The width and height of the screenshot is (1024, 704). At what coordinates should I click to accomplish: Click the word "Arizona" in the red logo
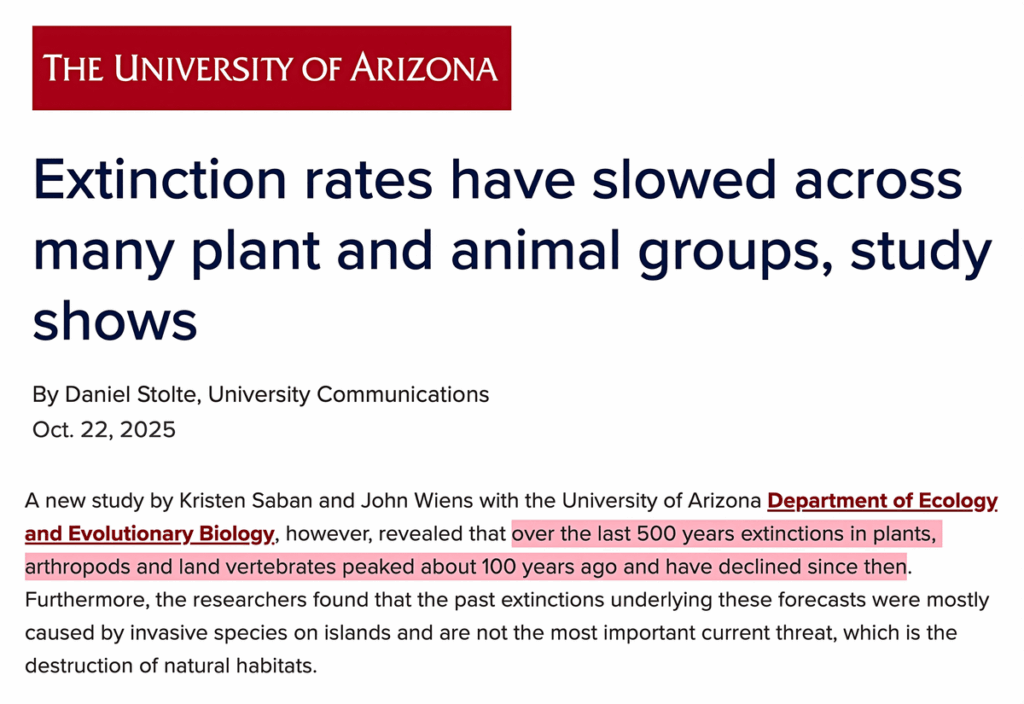click(x=423, y=68)
